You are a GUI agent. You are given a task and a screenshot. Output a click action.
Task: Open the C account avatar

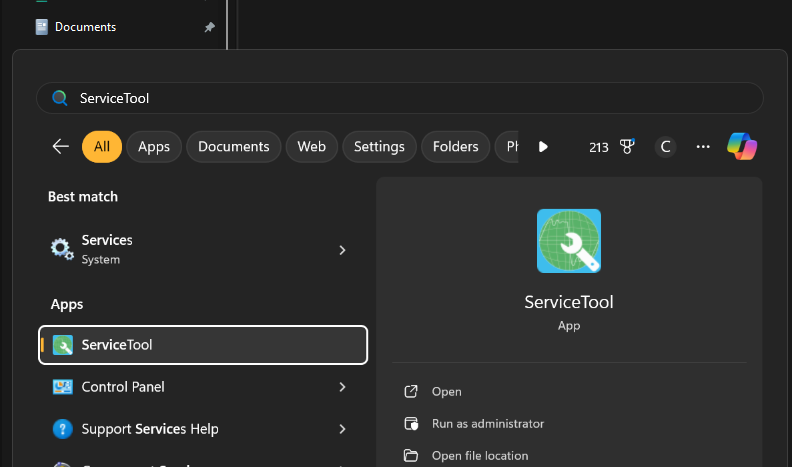665,147
